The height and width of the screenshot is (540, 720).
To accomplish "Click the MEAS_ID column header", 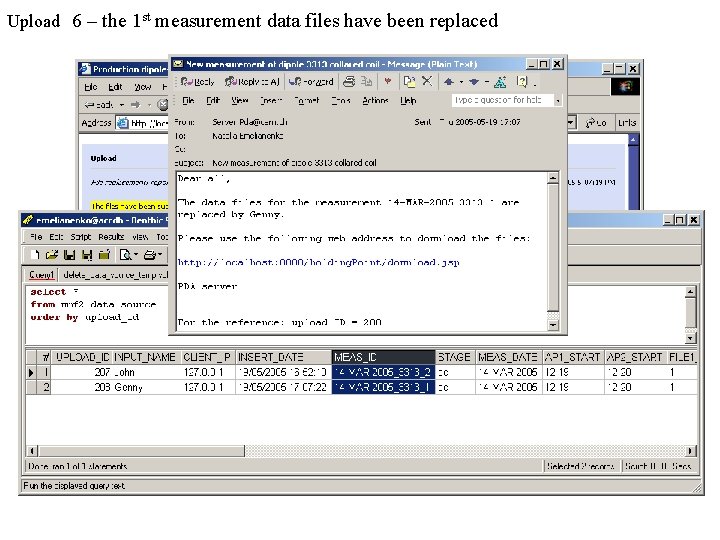I will pyautogui.click(x=383, y=357).
